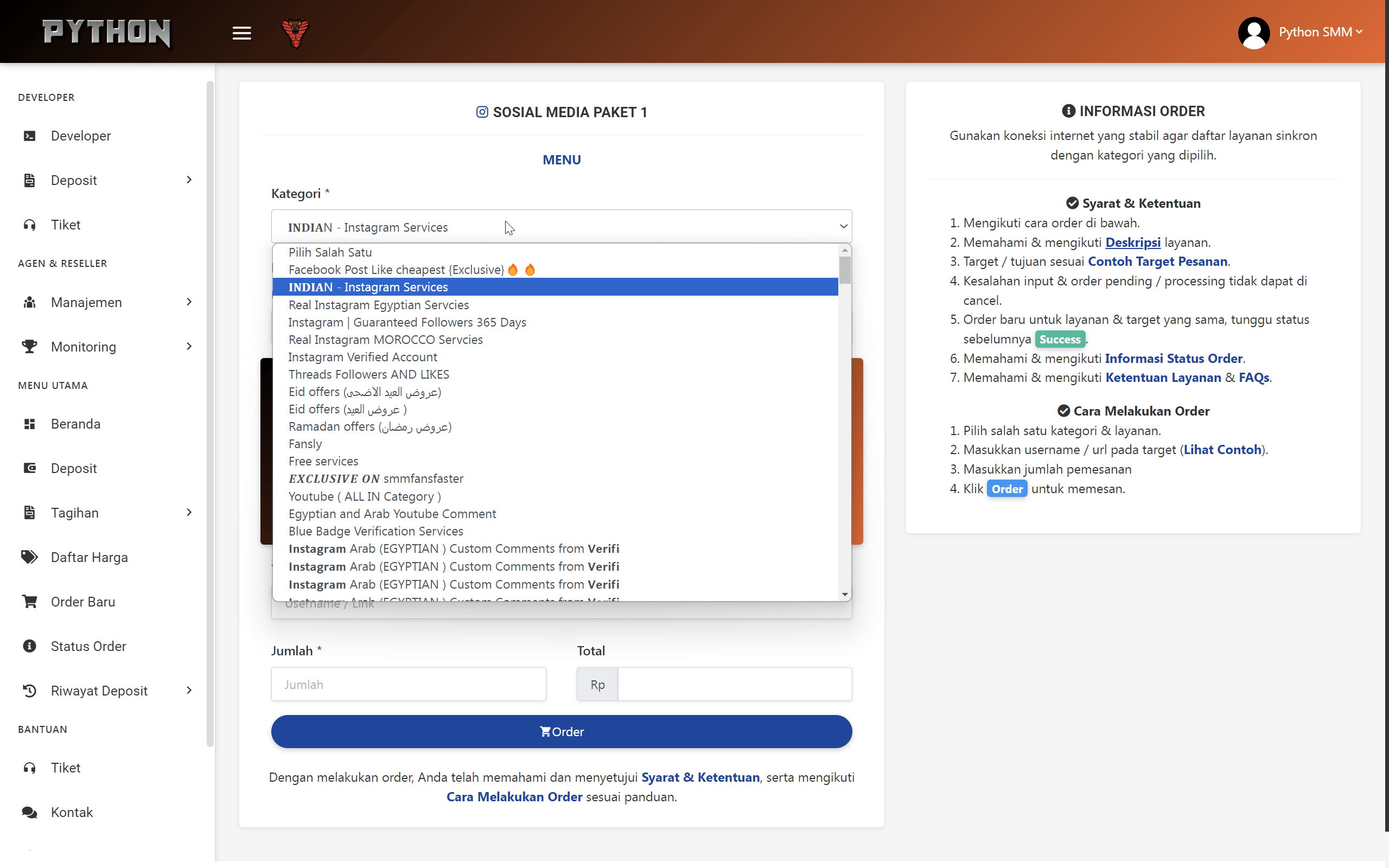The width and height of the screenshot is (1389, 868).
Task: Collapse the Kategori dropdown arrow
Action: [843, 226]
